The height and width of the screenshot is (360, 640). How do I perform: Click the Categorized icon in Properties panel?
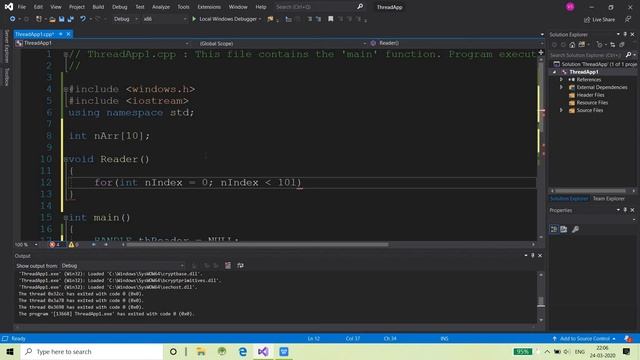[x=553, y=229]
